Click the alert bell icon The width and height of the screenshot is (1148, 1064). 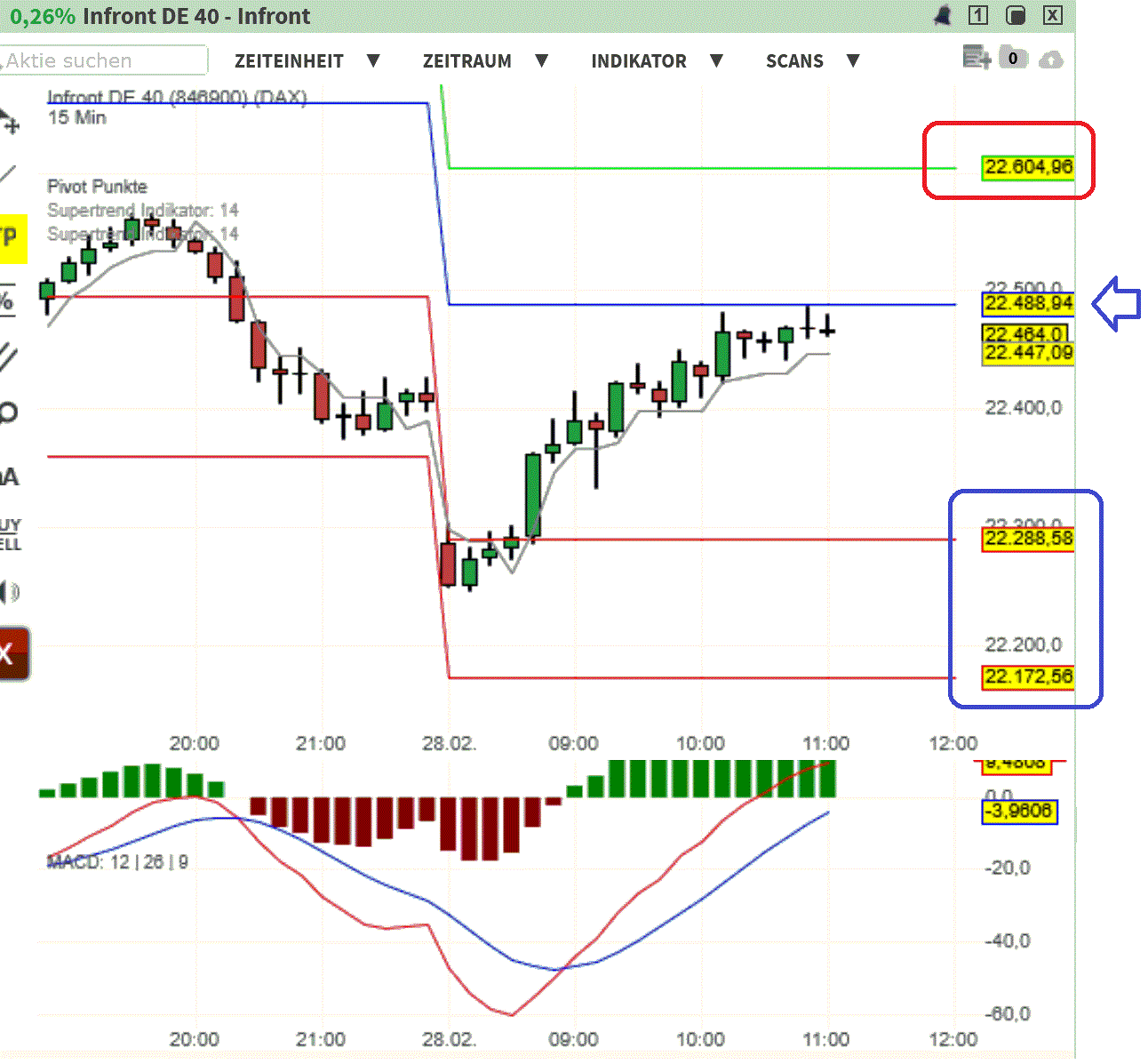tap(943, 15)
